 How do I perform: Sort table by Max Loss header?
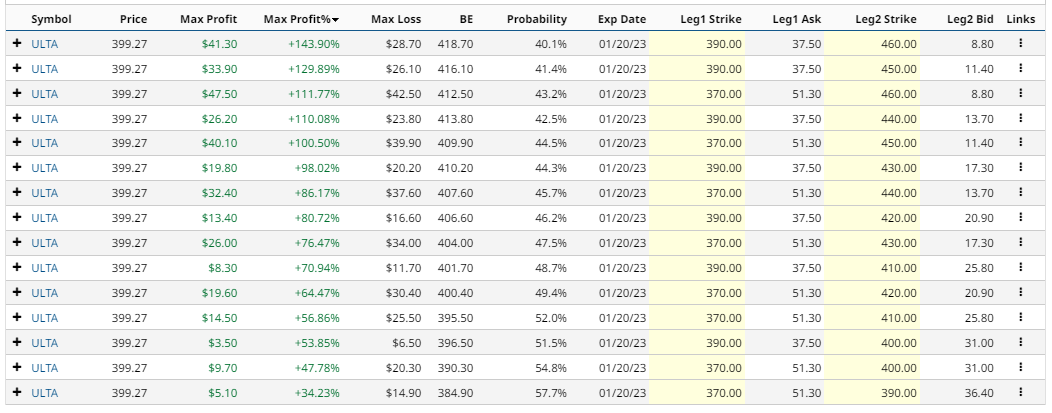(x=396, y=19)
